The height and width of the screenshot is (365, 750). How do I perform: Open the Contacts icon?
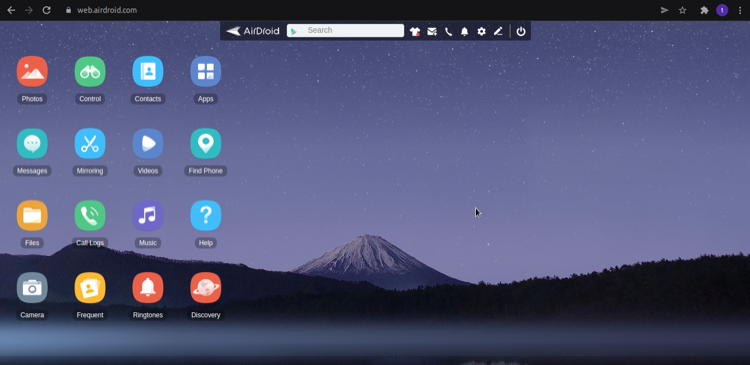tap(148, 71)
